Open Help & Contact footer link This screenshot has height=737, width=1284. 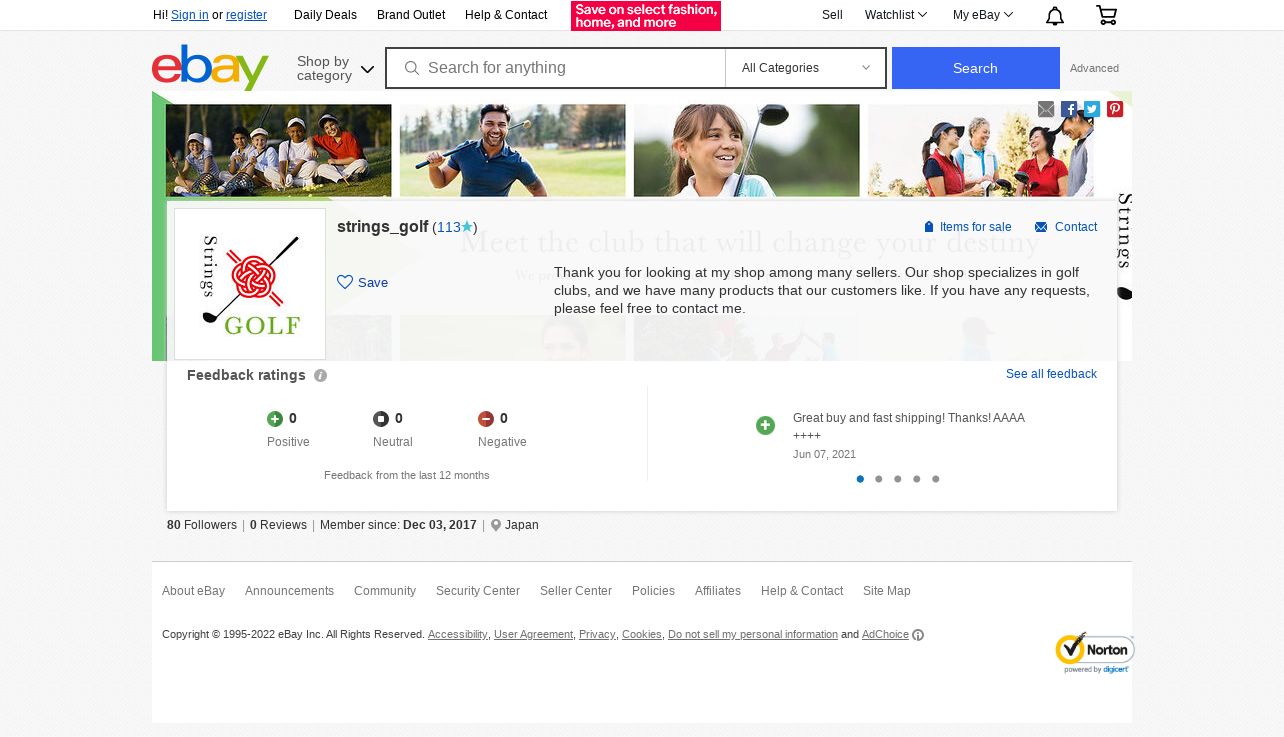(x=802, y=591)
